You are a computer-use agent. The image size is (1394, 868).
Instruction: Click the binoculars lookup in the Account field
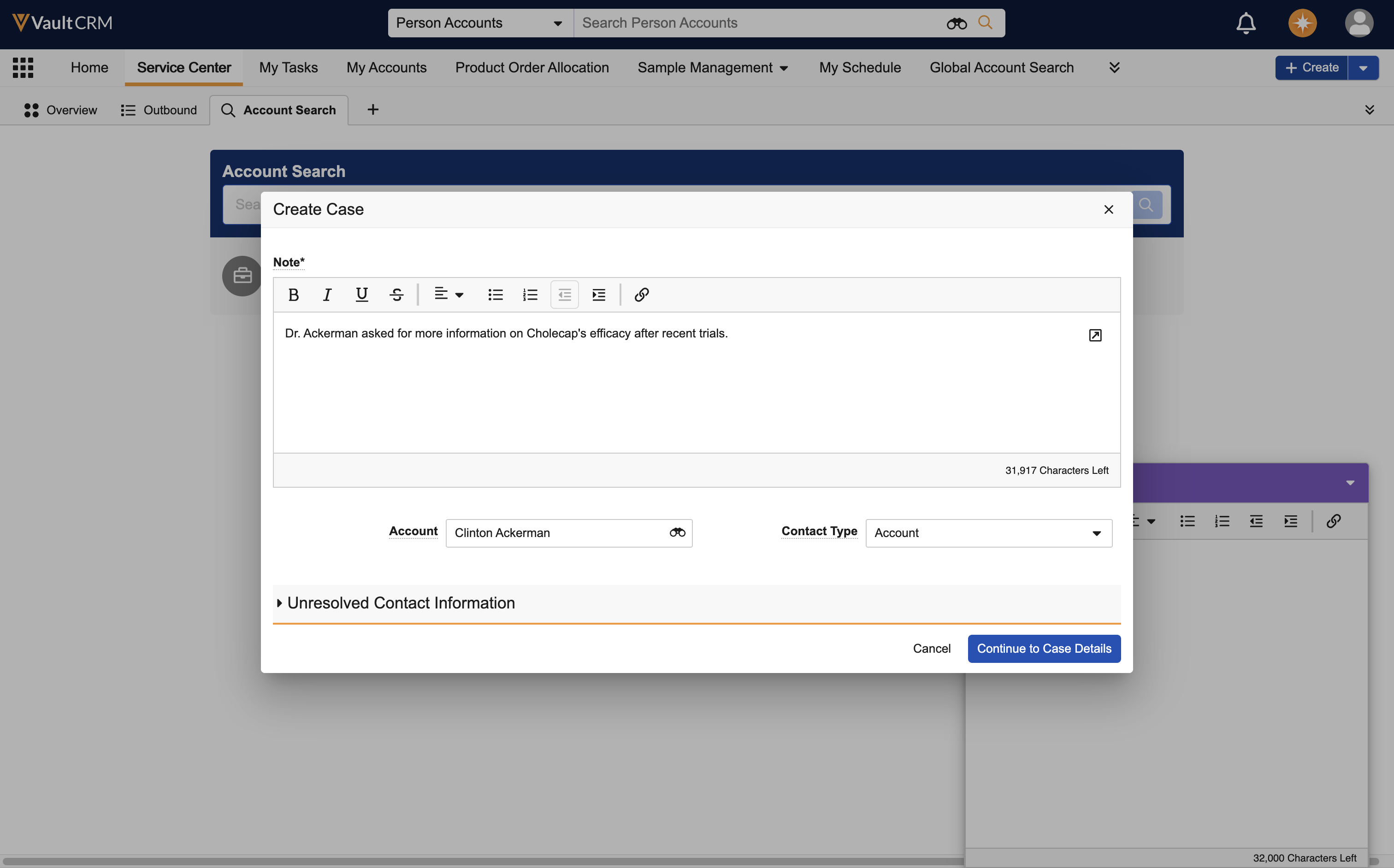click(677, 533)
